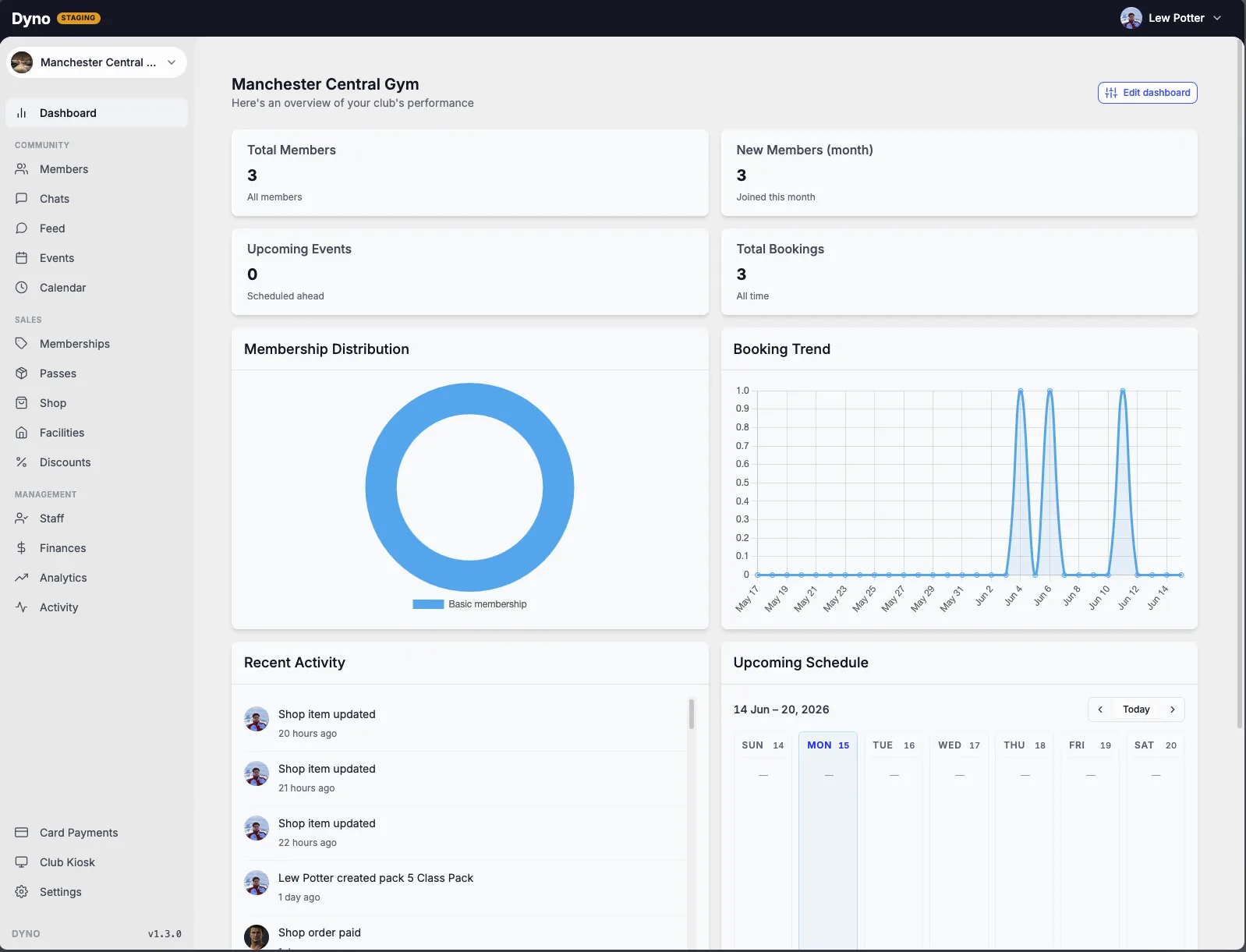This screenshot has height=952, width=1246.
Task: Open the Members page icon in sidebar
Action: pos(22,169)
